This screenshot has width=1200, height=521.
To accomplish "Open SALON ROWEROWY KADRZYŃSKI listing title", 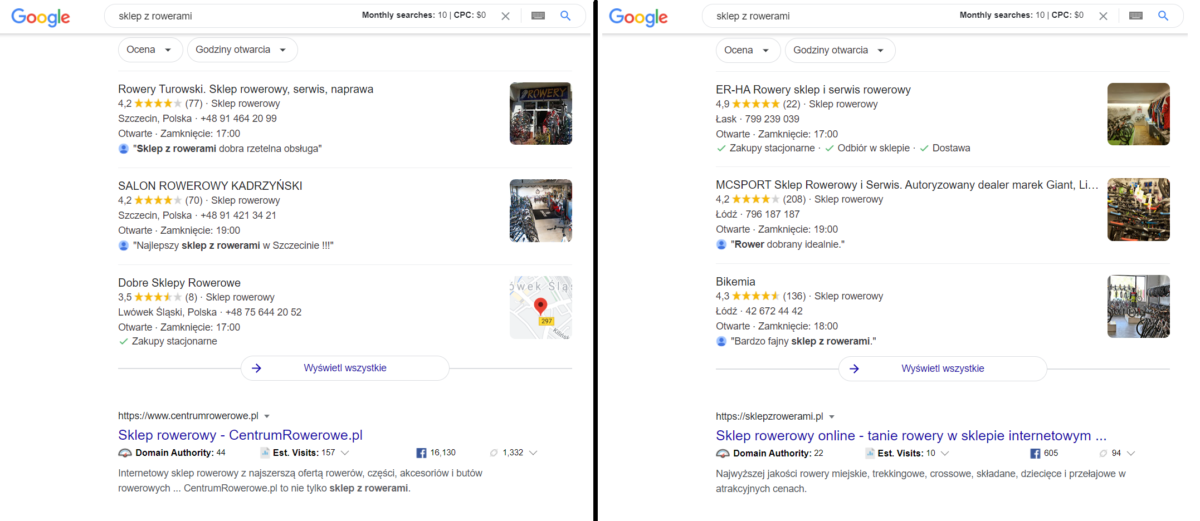I will pos(210,185).
